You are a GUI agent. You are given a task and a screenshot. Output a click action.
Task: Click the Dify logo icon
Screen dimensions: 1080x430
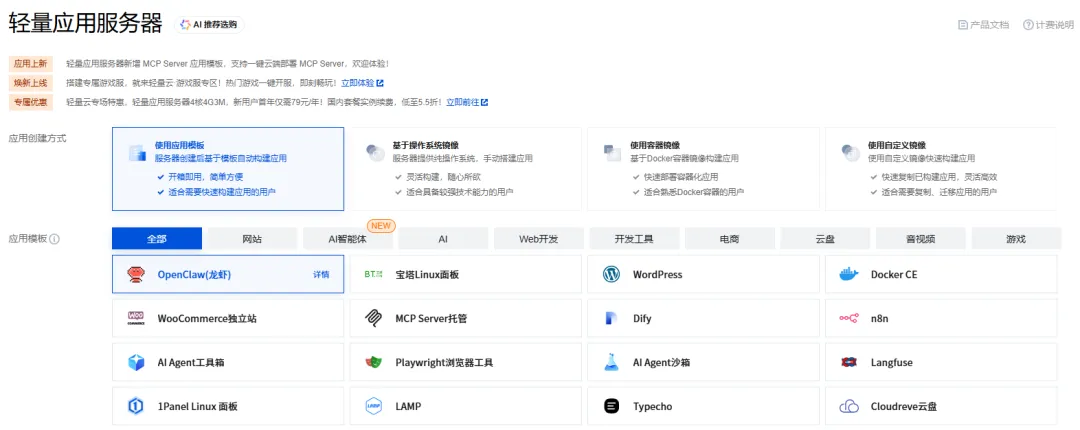point(612,318)
